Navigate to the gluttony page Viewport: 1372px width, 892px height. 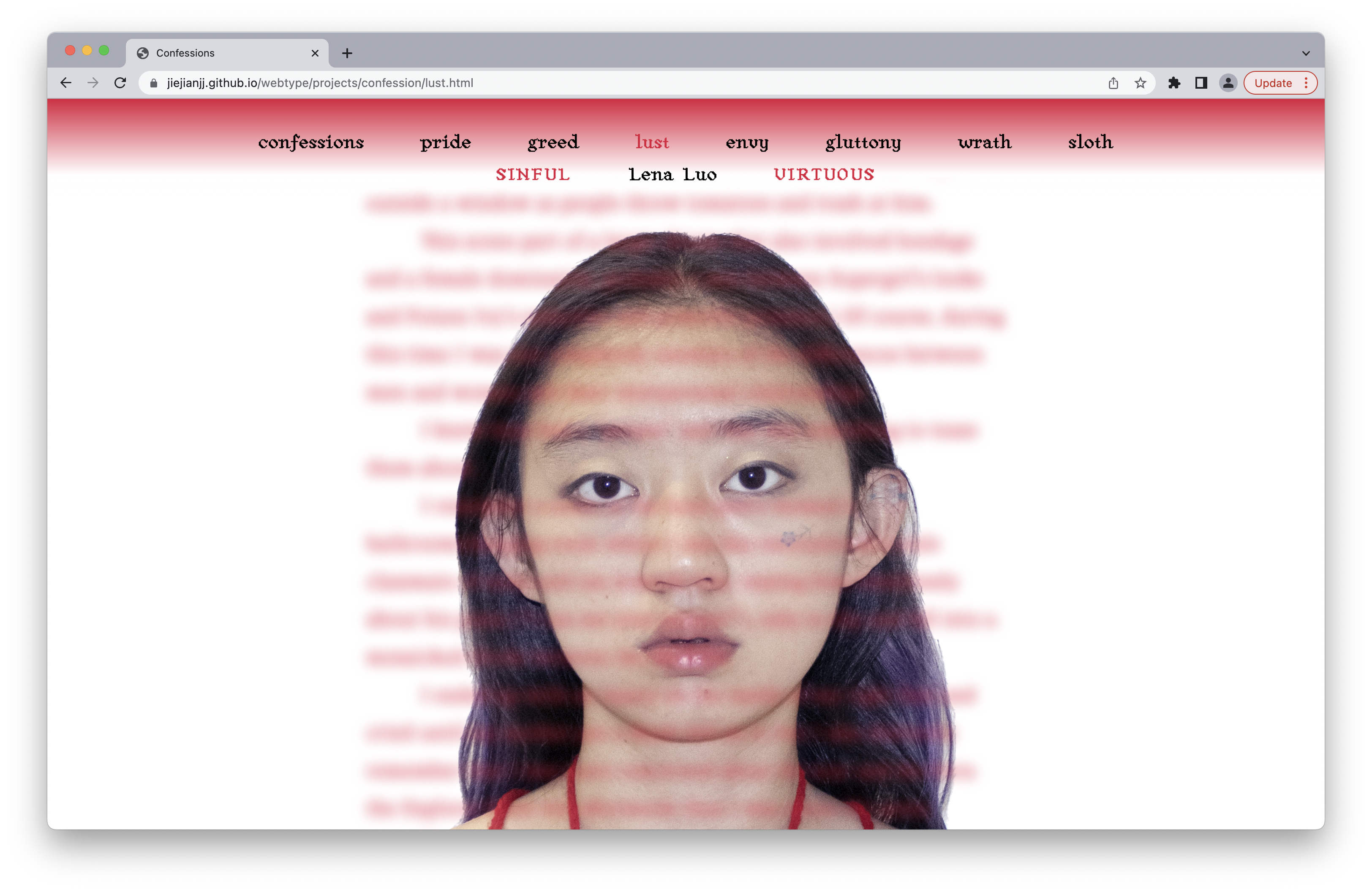[x=863, y=142]
